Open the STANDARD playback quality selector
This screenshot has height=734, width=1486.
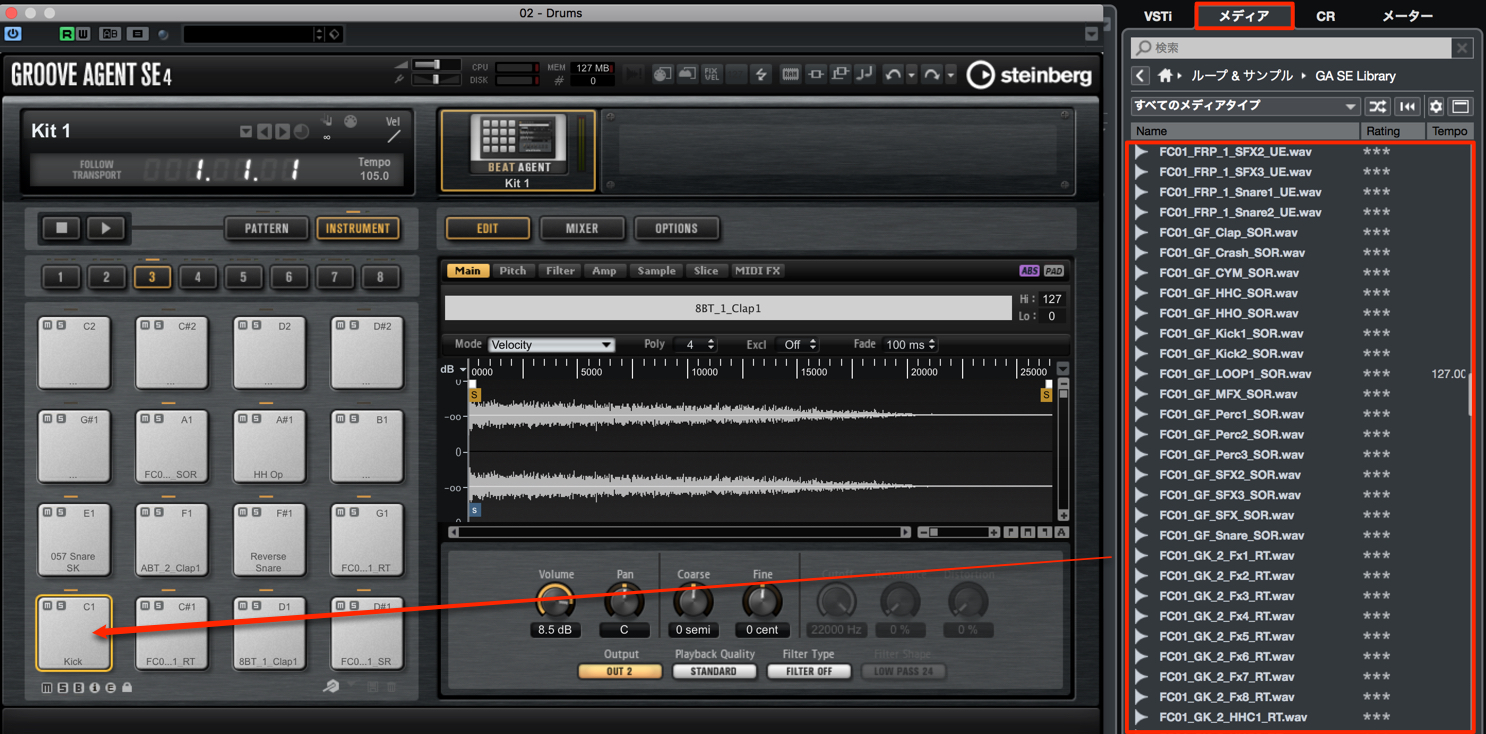[x=714, y=672]
